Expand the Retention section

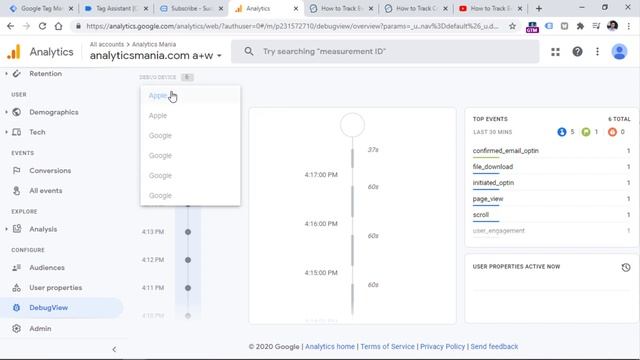point(6,73)
